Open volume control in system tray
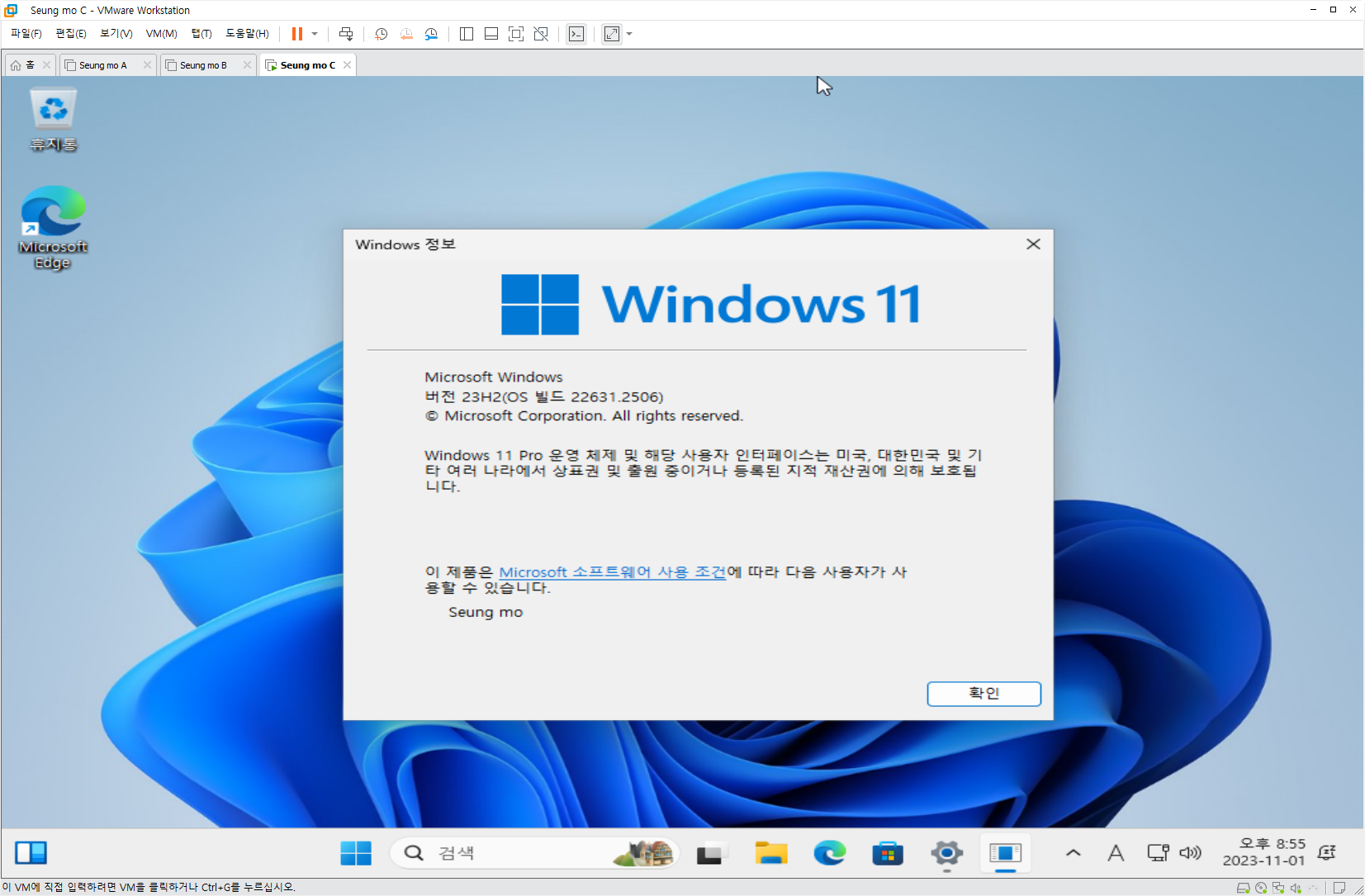Image resolution: width=1365 pixels, height=896 pixels. [1190, 853]
